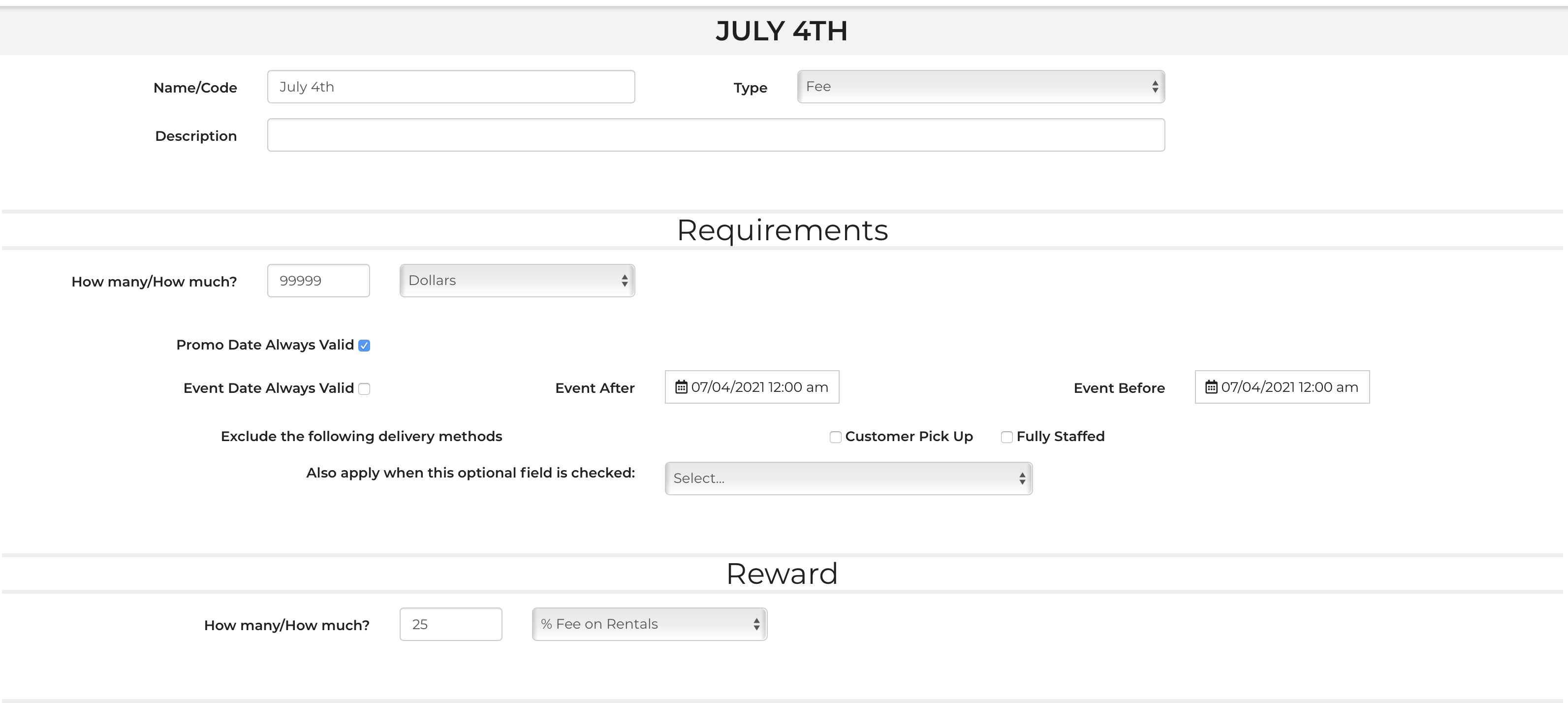Open the Type dropdown showing Fee
This screenshot has width=1568, height=703.
tap(981, 87)
